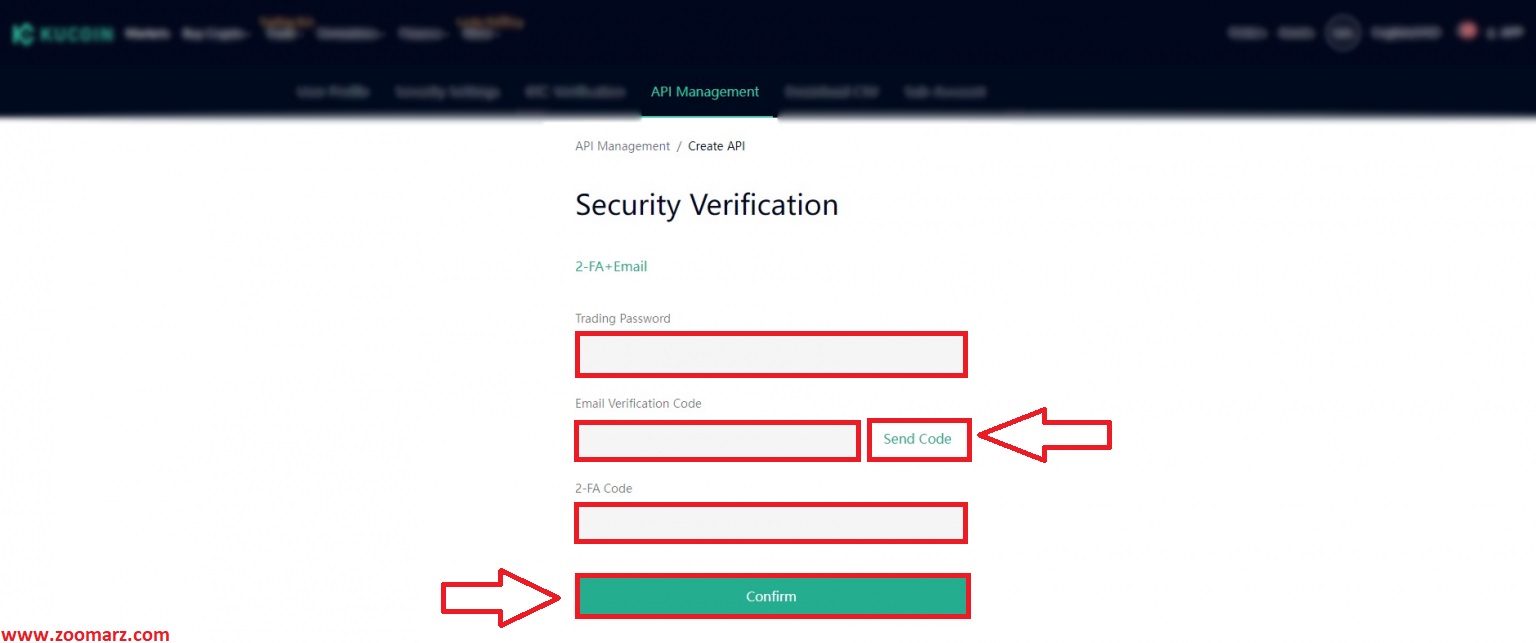The image size is (1536, 643).
Task: Click Send Code for email verification
Action: coord(918,439)
